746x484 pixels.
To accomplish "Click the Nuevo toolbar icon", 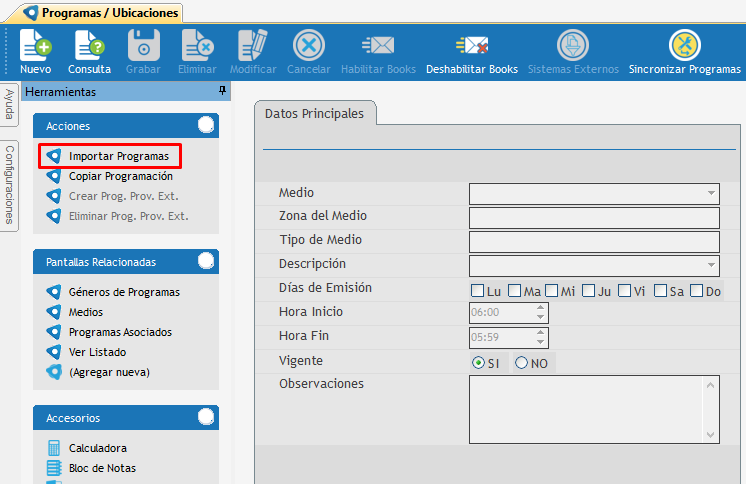I will [35, 47].
